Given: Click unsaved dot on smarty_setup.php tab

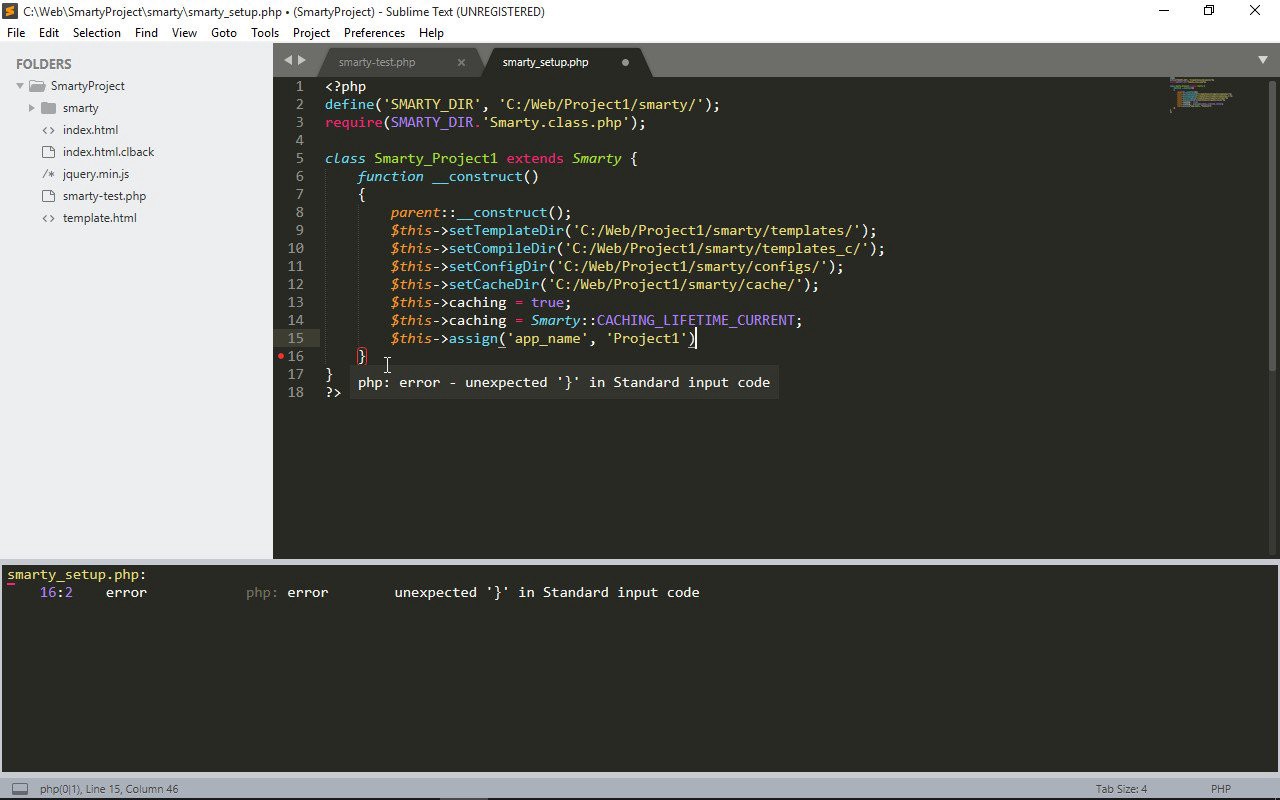Looking at the screenshot, I should coord(626,62).
